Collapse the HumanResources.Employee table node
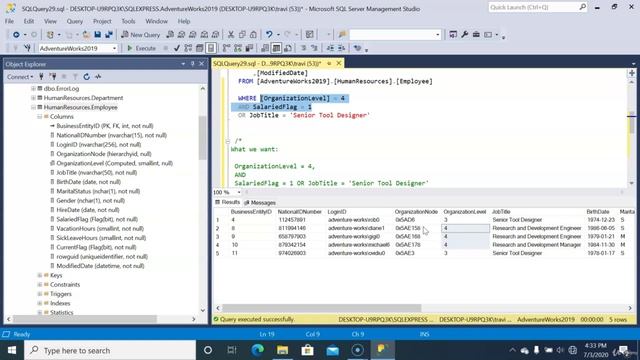Screen dimensions: 640x360 click(33, 107)
